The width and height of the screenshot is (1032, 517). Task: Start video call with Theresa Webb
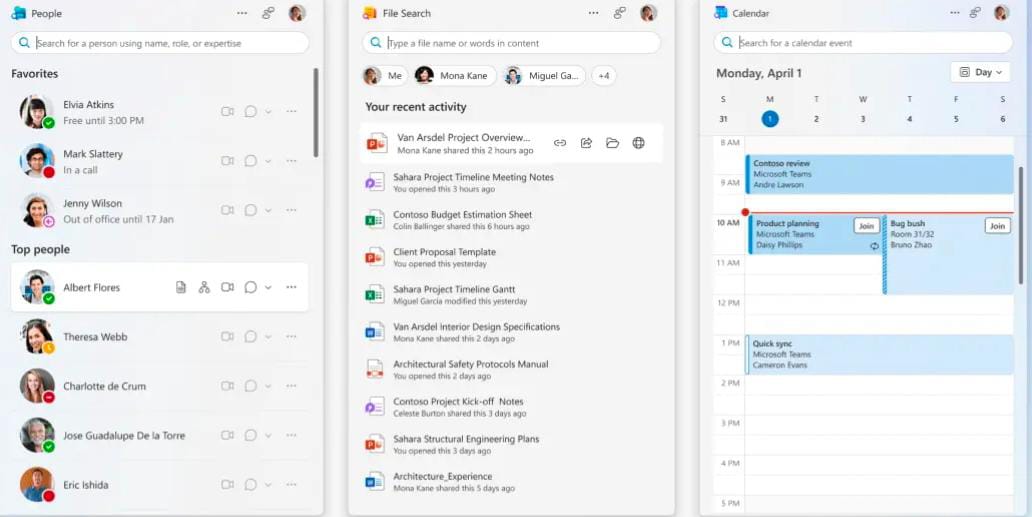tap(227, 337)
